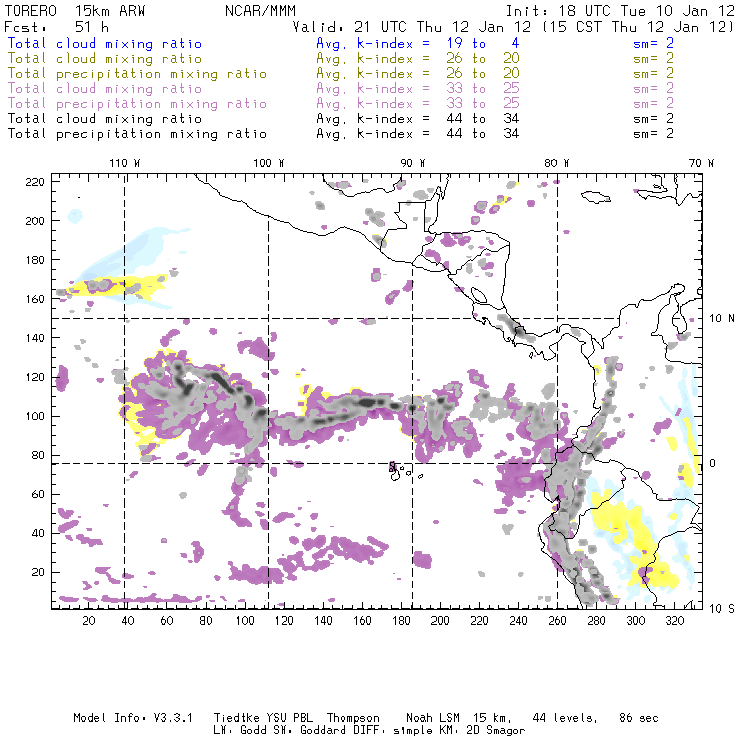Click '26 to 20' in the olive cloud row

pyautogui.click(x=483, y=59)
